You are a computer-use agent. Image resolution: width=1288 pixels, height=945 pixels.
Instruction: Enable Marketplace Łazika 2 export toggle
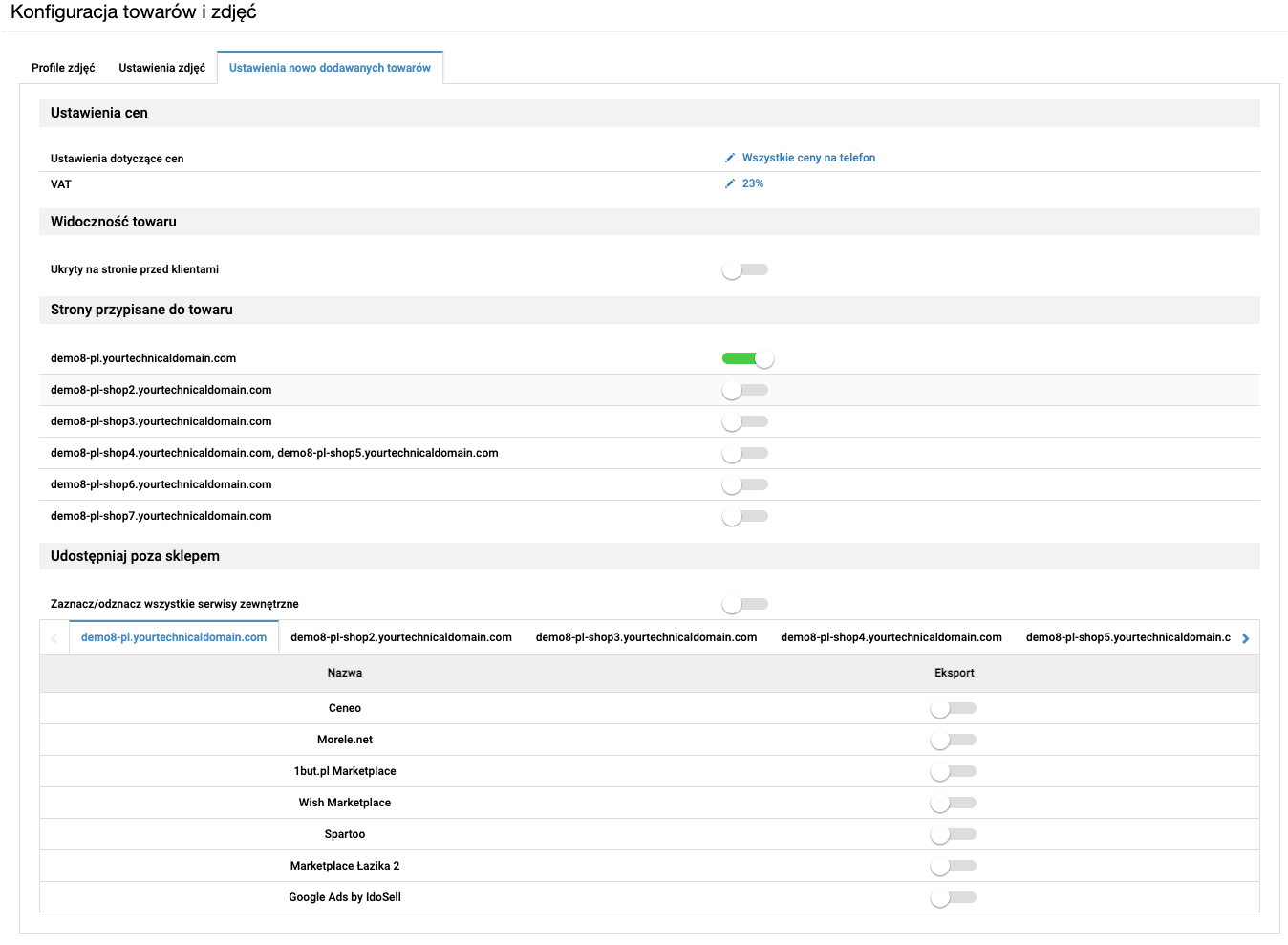954,866
